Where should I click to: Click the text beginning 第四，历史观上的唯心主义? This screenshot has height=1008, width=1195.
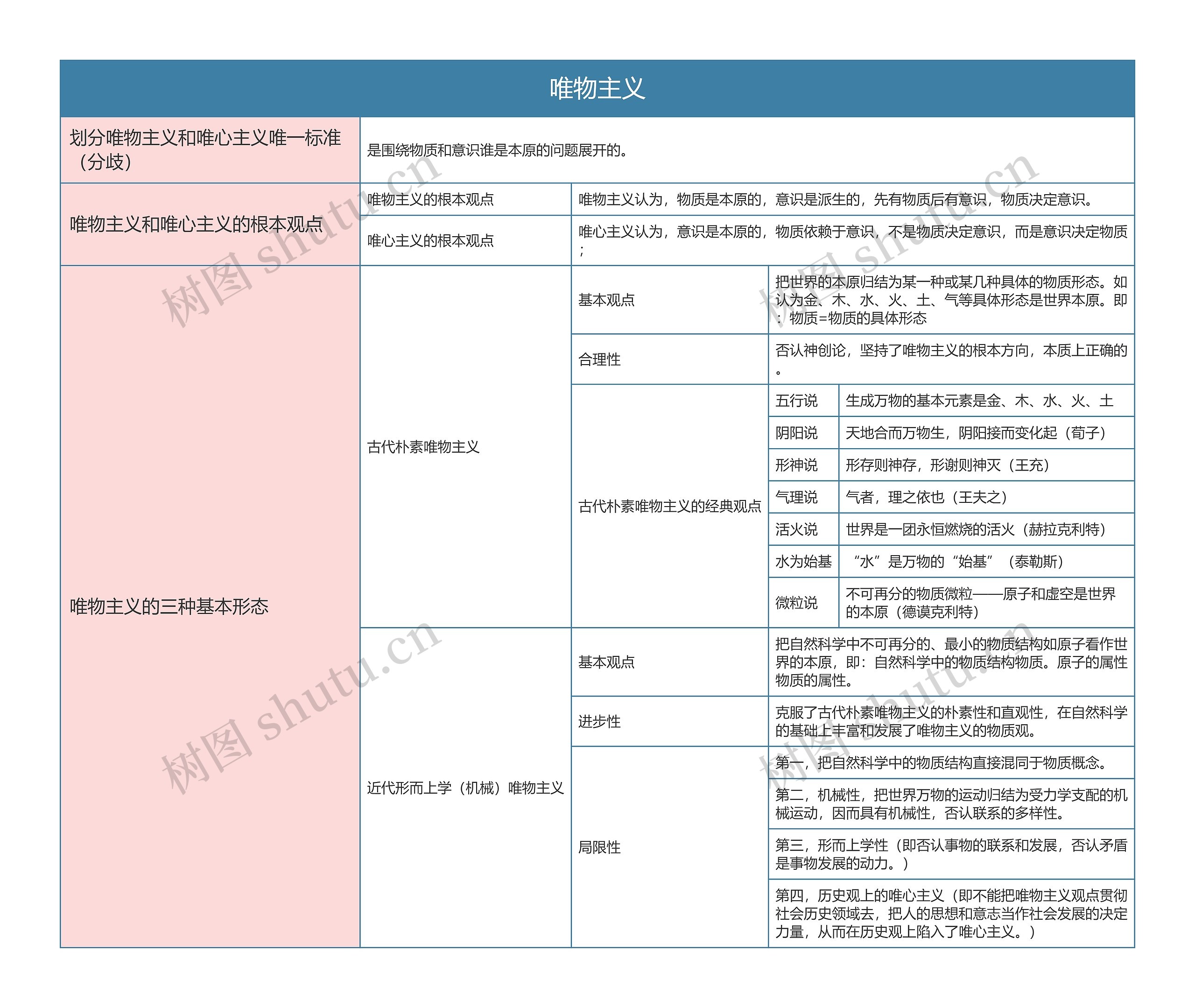[951, 913]
